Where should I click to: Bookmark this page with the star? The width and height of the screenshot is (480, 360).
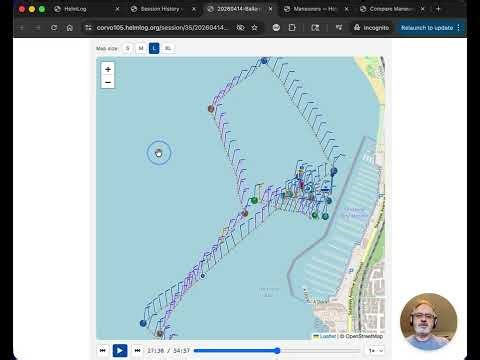[x=254, y=28]
